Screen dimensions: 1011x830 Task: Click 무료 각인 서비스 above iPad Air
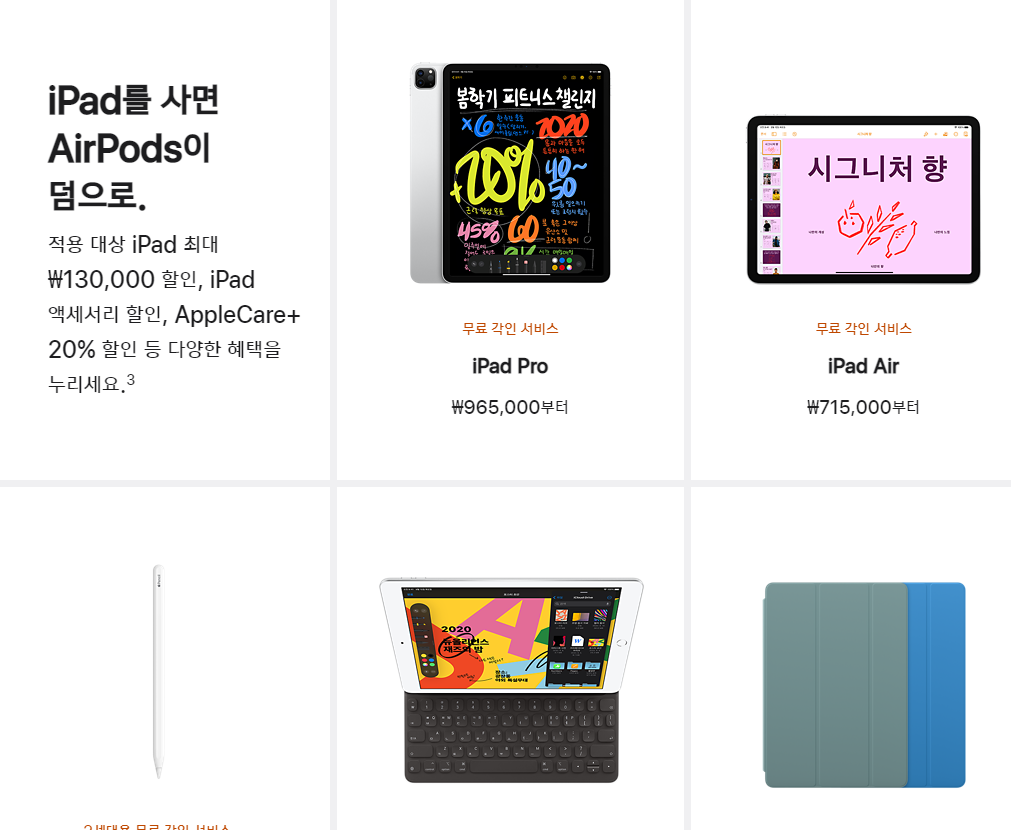coord(863,328)
